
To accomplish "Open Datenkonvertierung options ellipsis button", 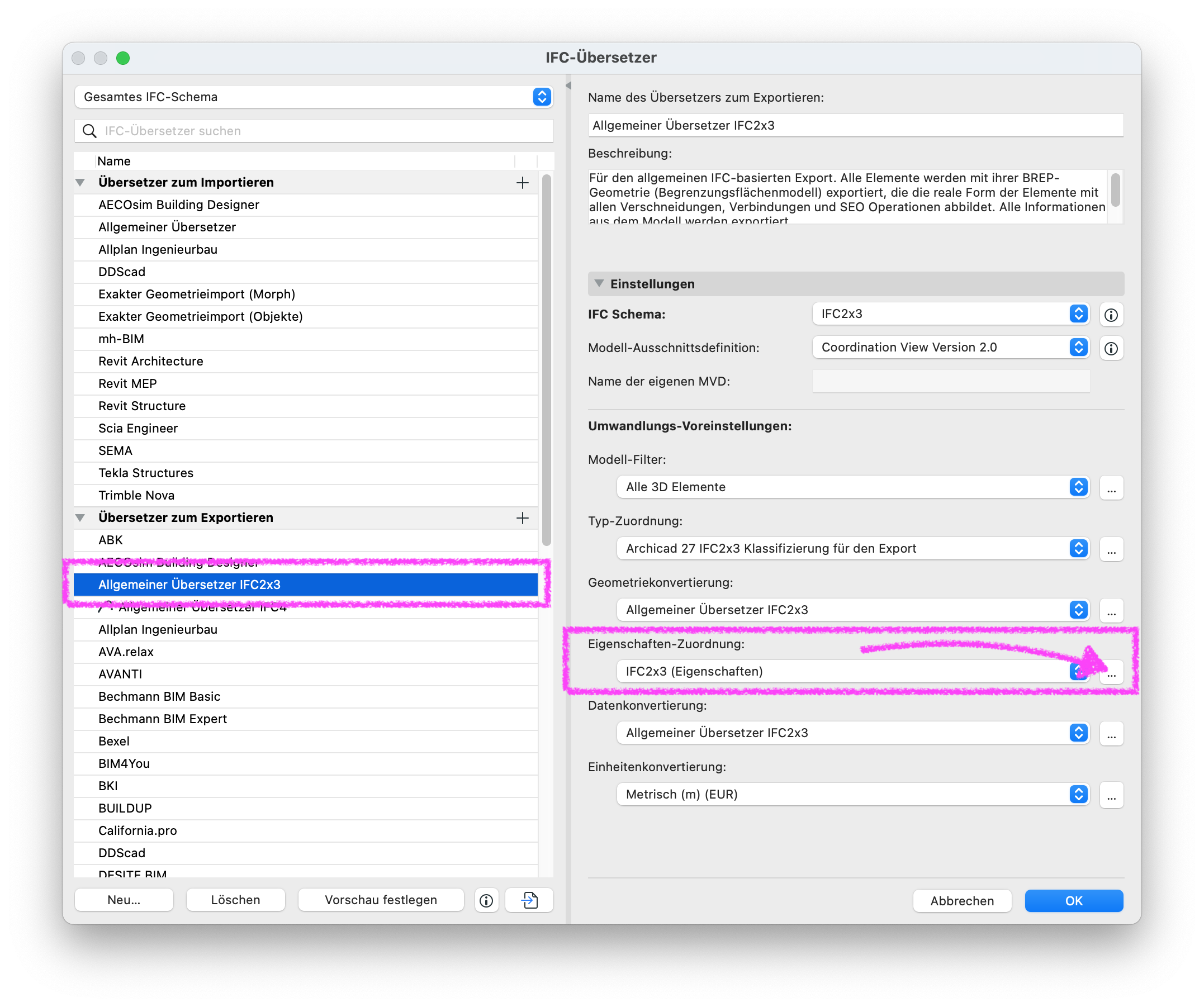I will tap(1111, 734).
